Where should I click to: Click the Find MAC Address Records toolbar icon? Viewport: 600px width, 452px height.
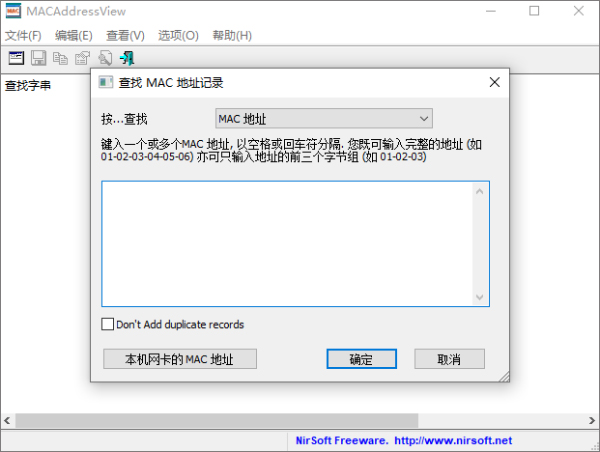(x=16, y=58)
